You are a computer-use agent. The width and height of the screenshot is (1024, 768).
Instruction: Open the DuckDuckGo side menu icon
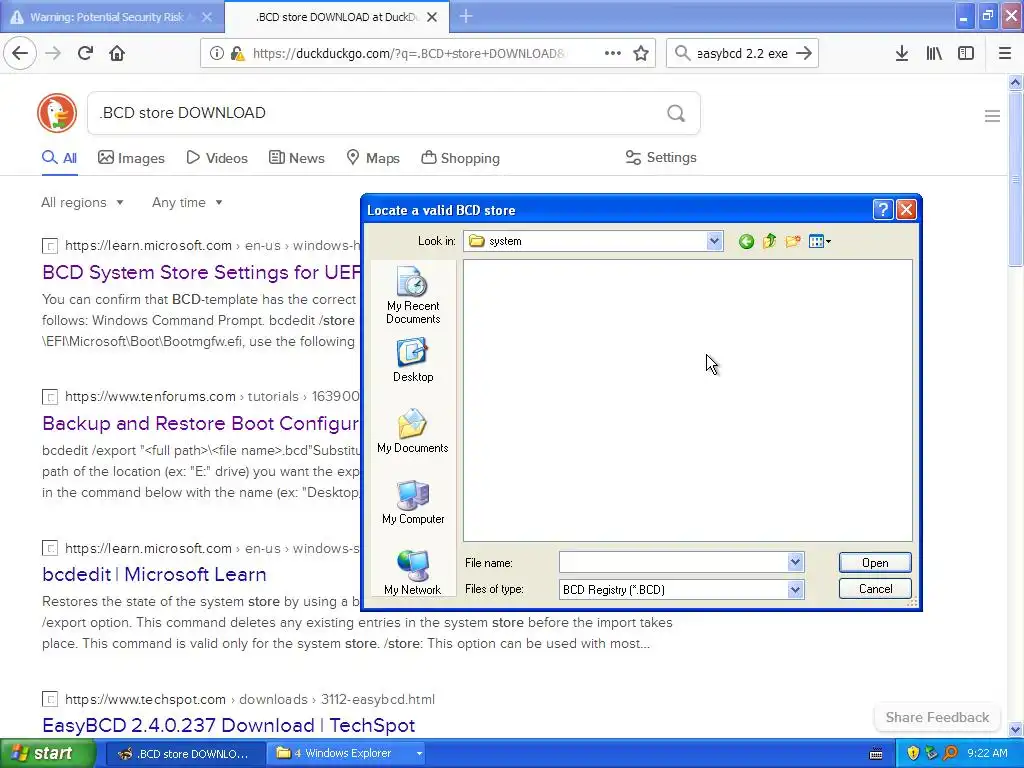coord(992,116)
